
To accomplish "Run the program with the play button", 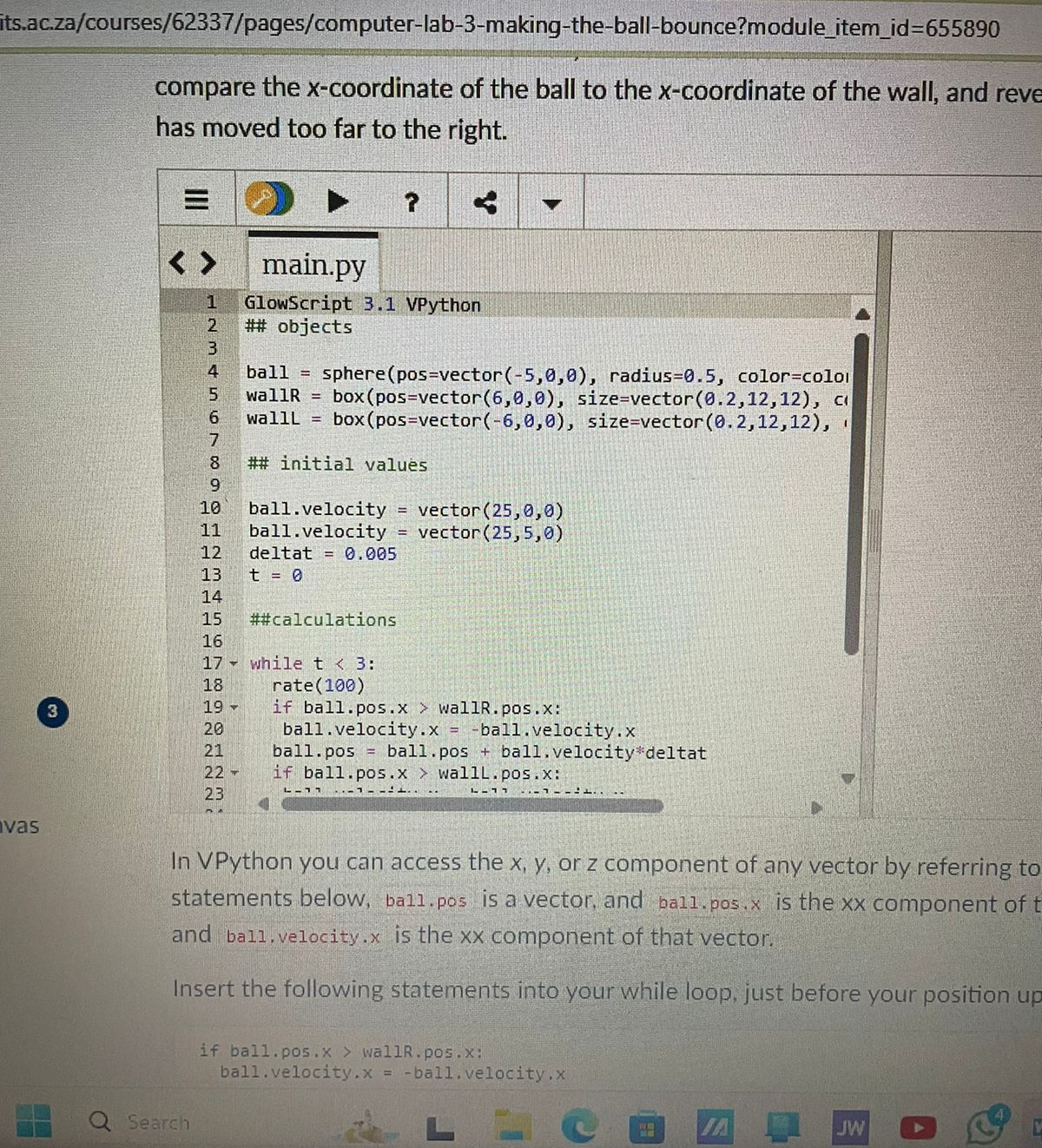I will pos(338,201).
